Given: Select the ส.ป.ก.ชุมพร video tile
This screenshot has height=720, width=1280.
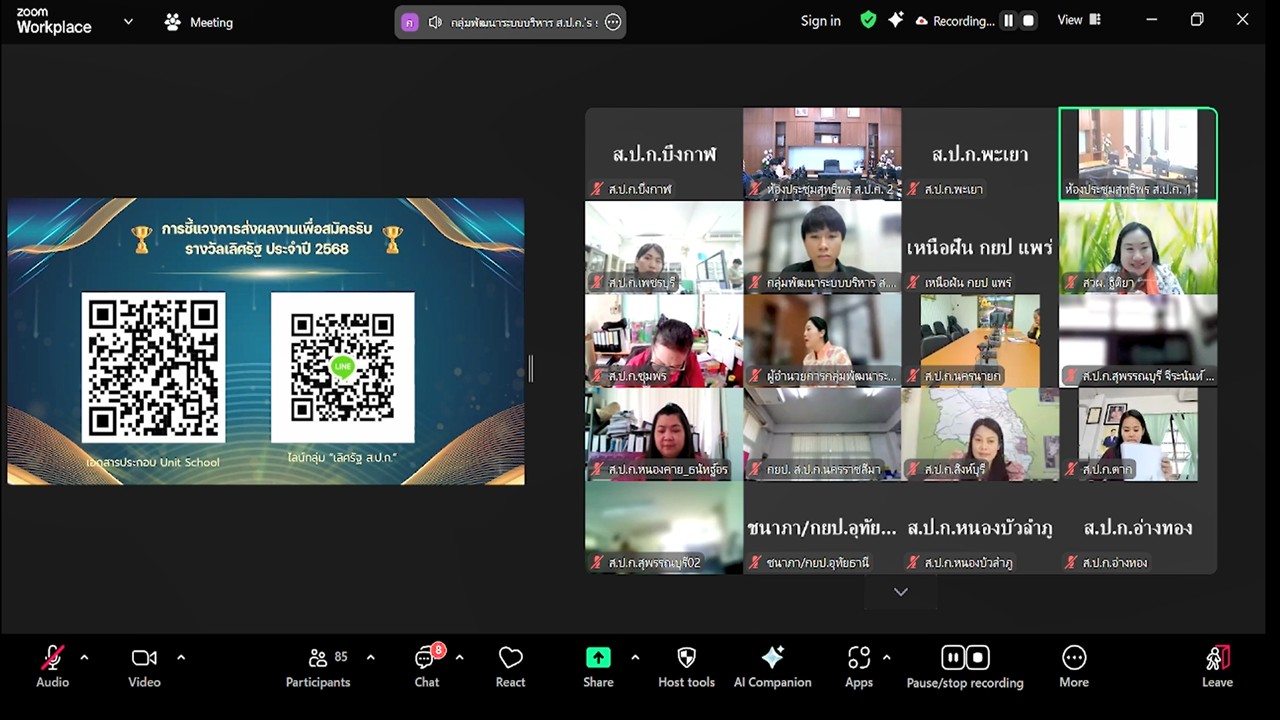Looking at the screenshot, I should pyautogui.click(x=664, y=341).
